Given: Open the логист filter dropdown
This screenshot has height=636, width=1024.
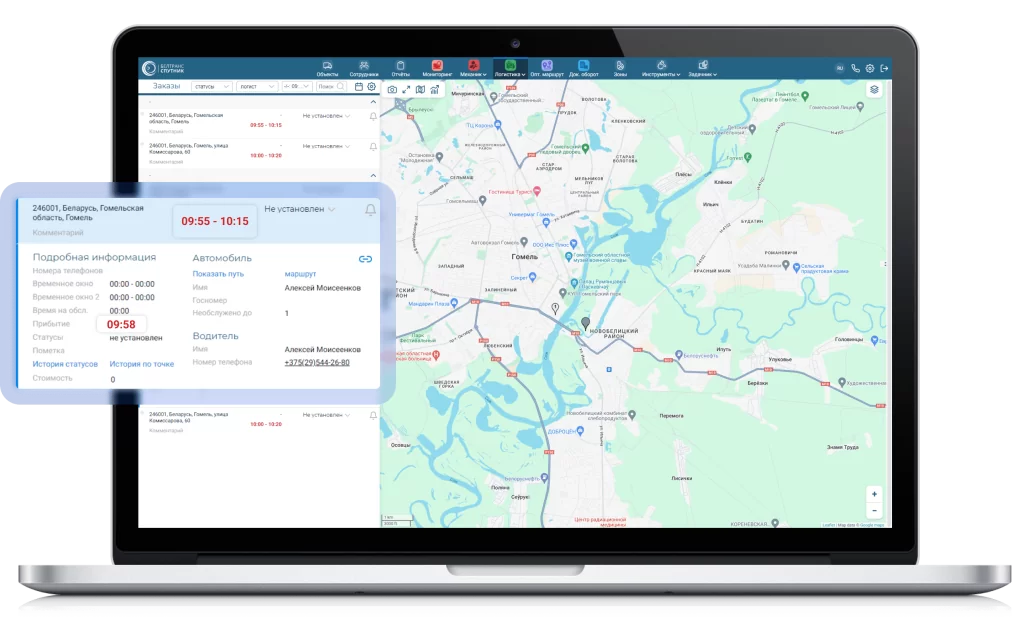Looking at the screenshot, I should click(255, 86).
